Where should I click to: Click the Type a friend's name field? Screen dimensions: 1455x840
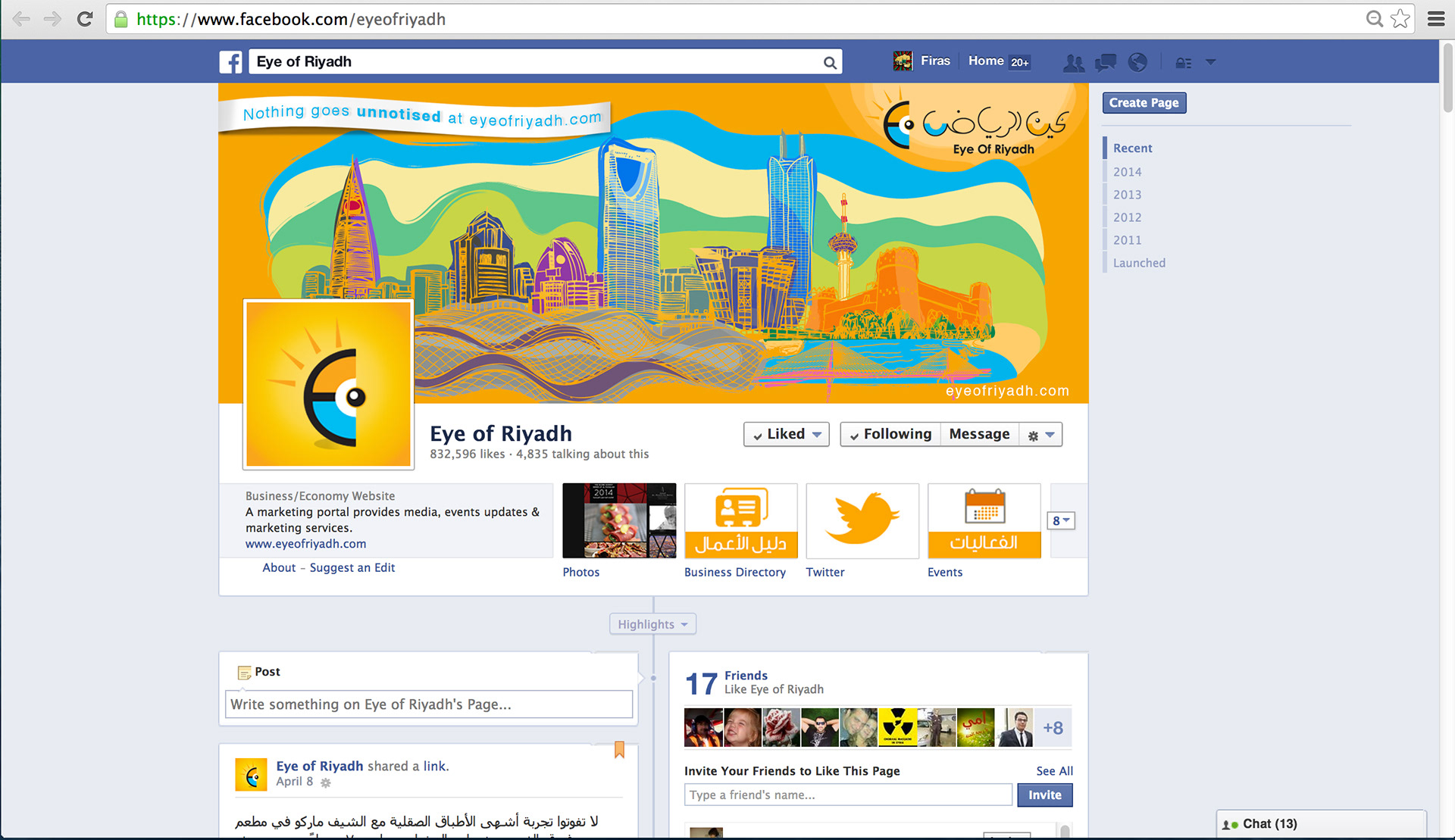pyautogui.click(x=848, y=795)
